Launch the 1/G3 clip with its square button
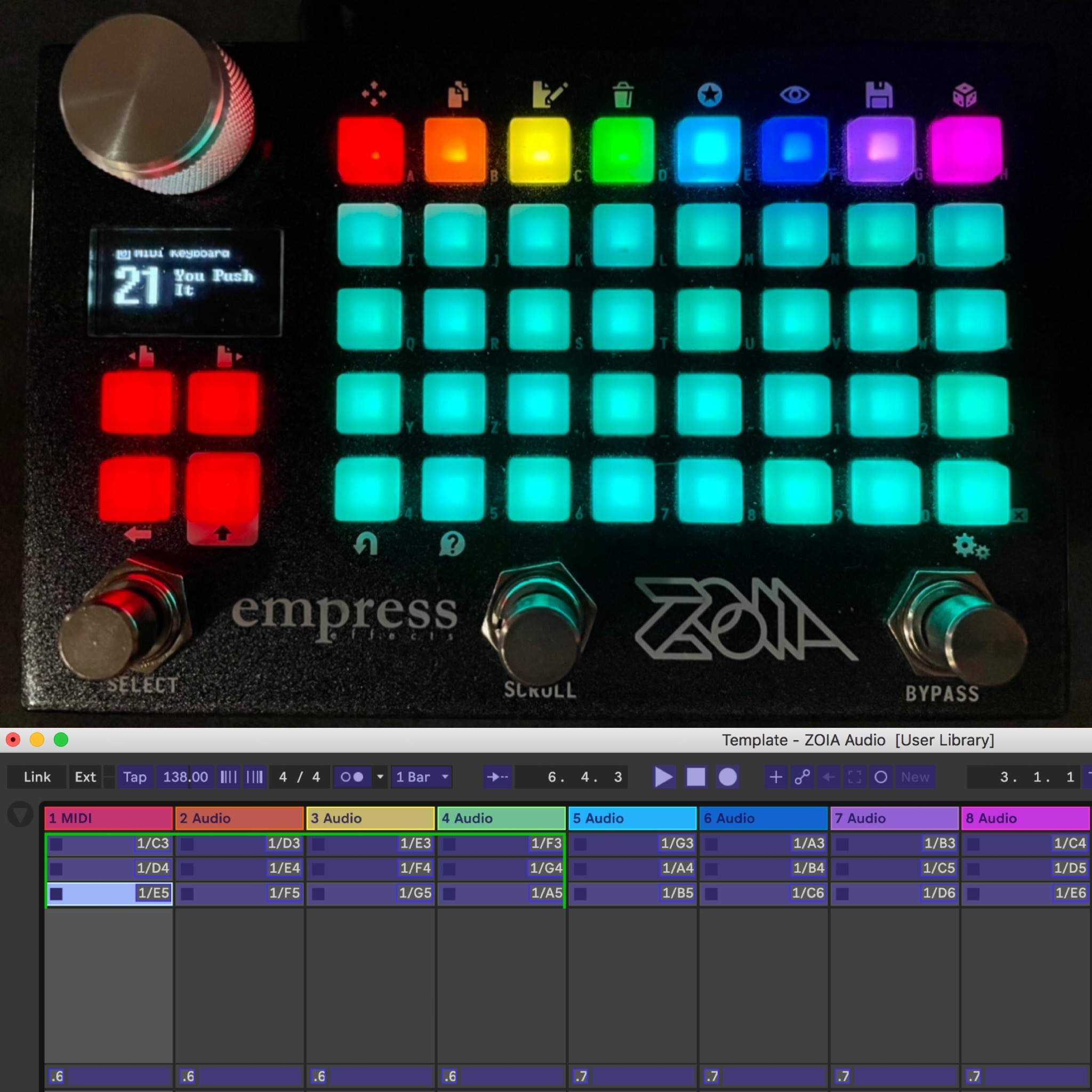This screenshot has width=1092, height=1092. 581,844
